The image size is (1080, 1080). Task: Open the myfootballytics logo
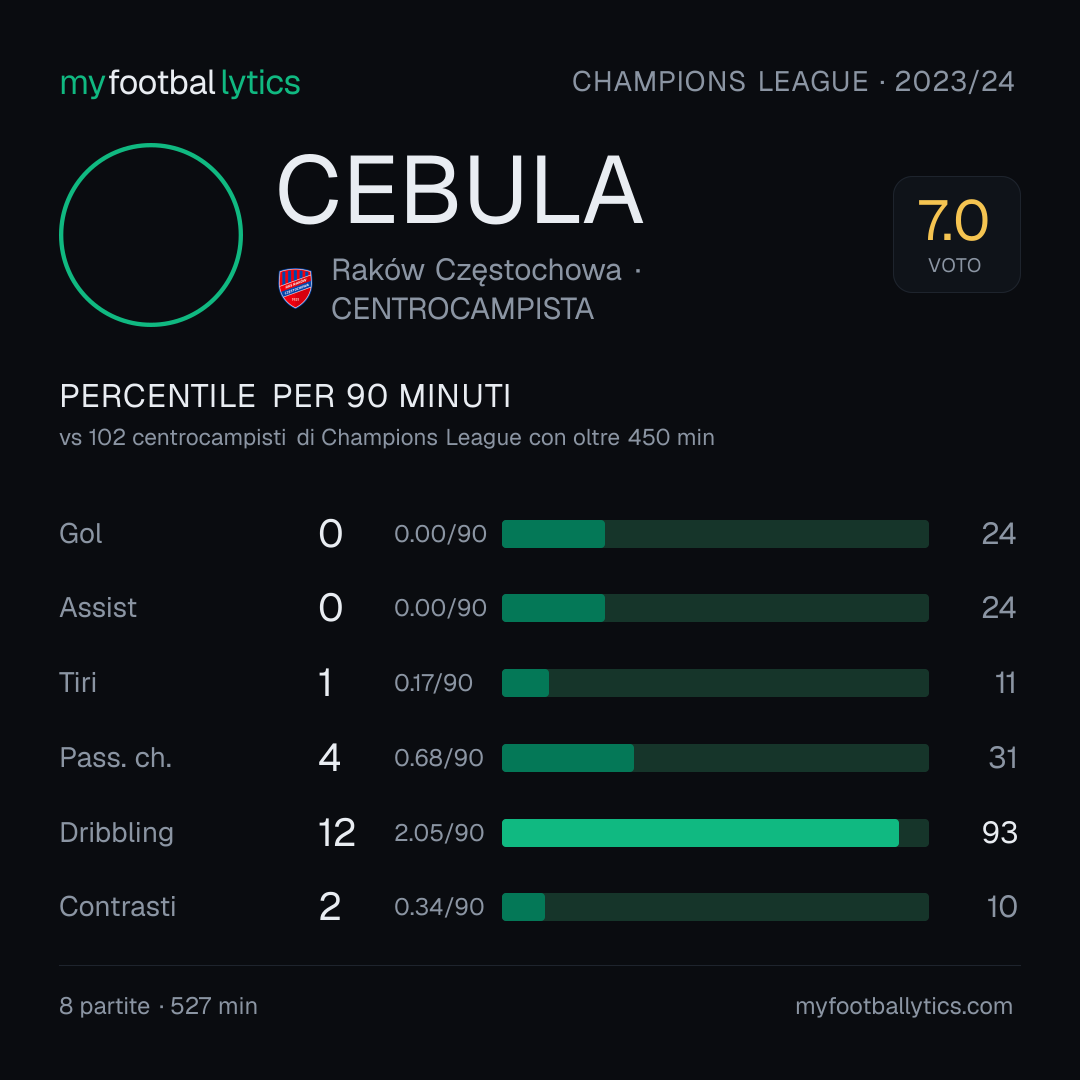pos(180,83)
